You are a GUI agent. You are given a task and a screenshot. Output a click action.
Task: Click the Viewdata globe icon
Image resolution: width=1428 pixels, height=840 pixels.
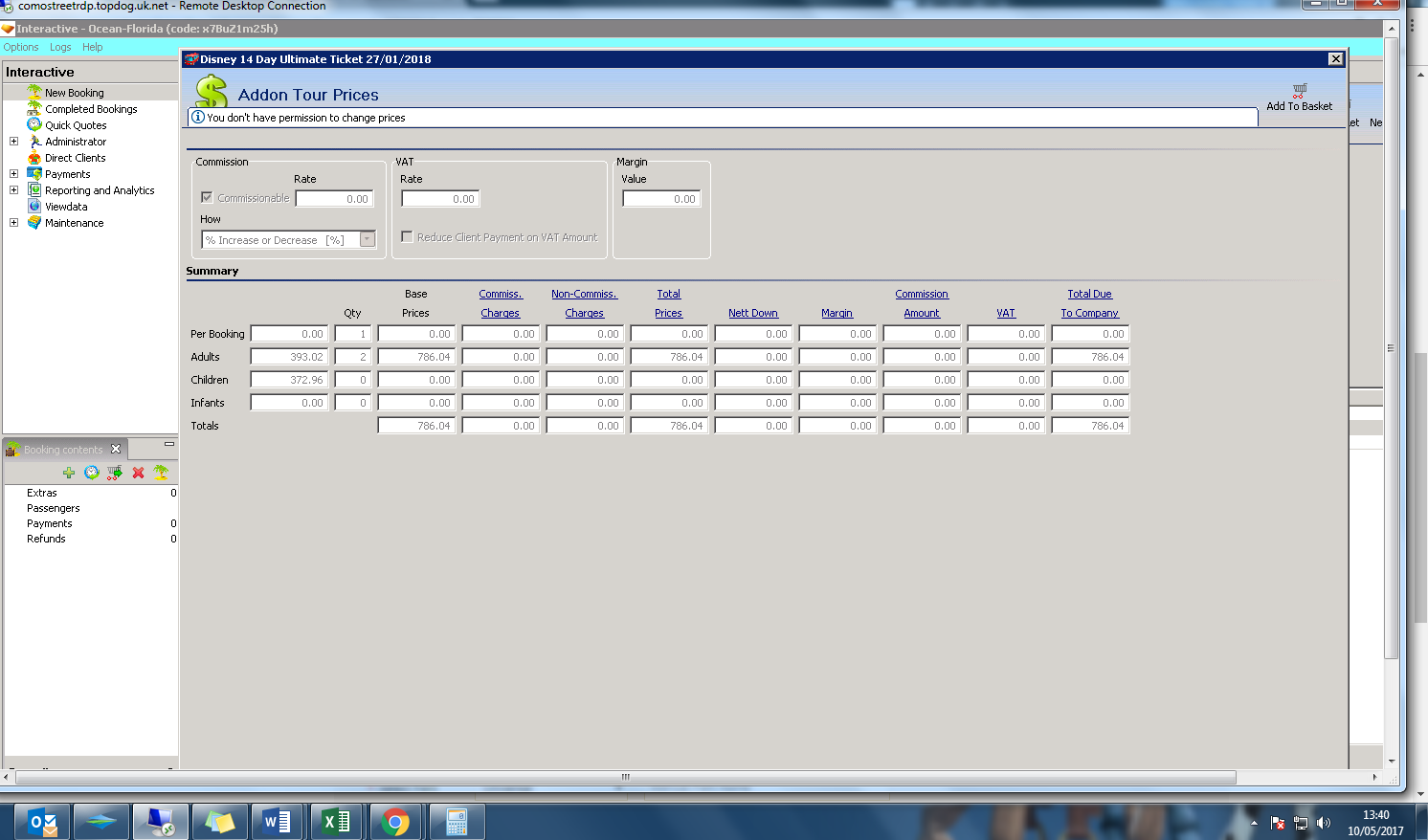pos(34,206)
